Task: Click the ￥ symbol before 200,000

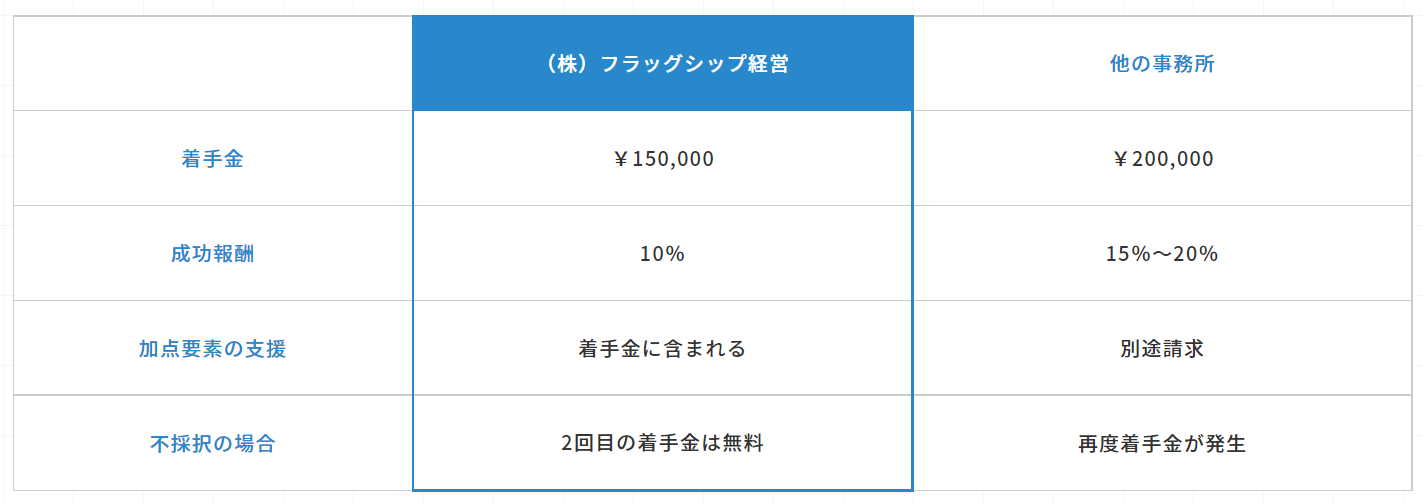Action: point(1120,159)
